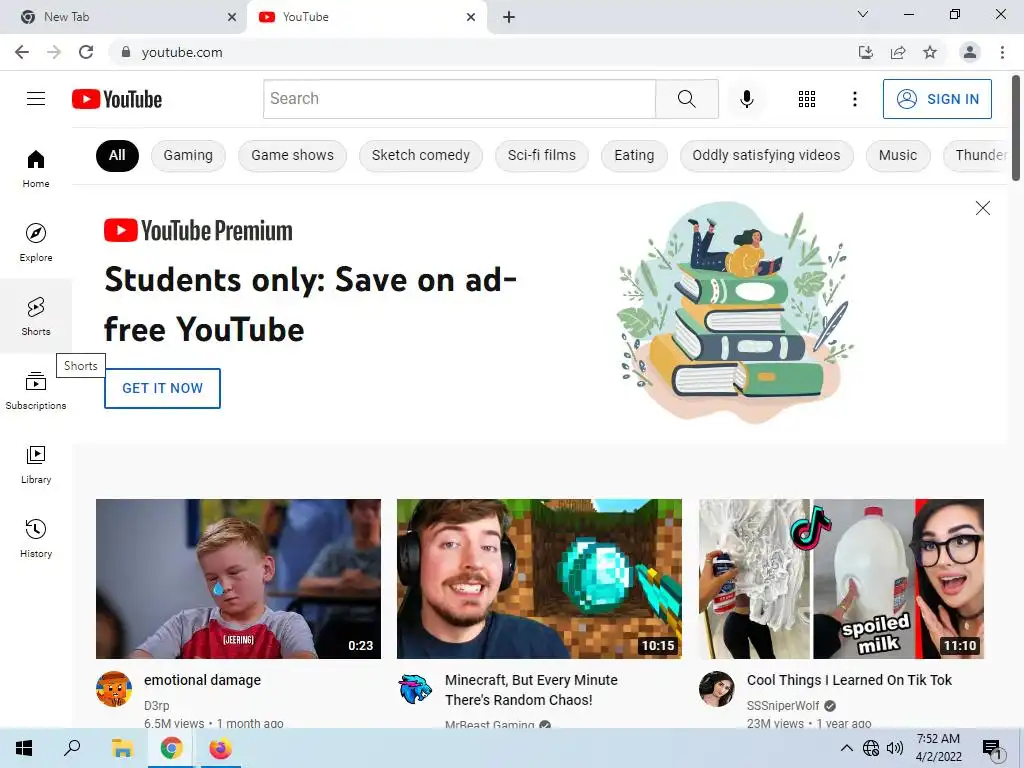Select the All filter chip
The width and height of the screenshot is (1024, 768).
(117, 155)
